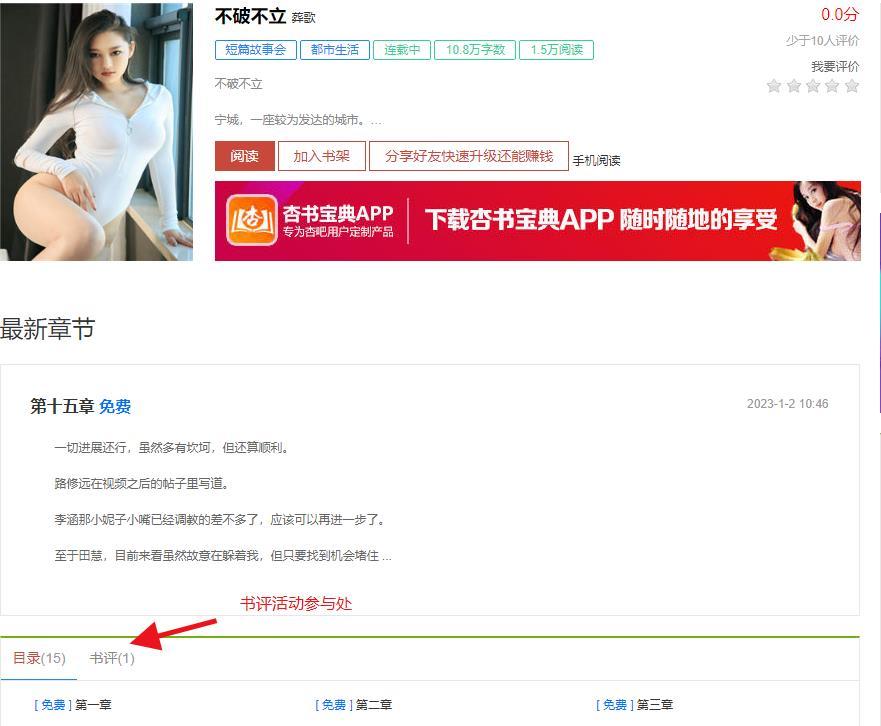Click the 加入书架 button
The image size is (881, 726).
tap(321, 156)
